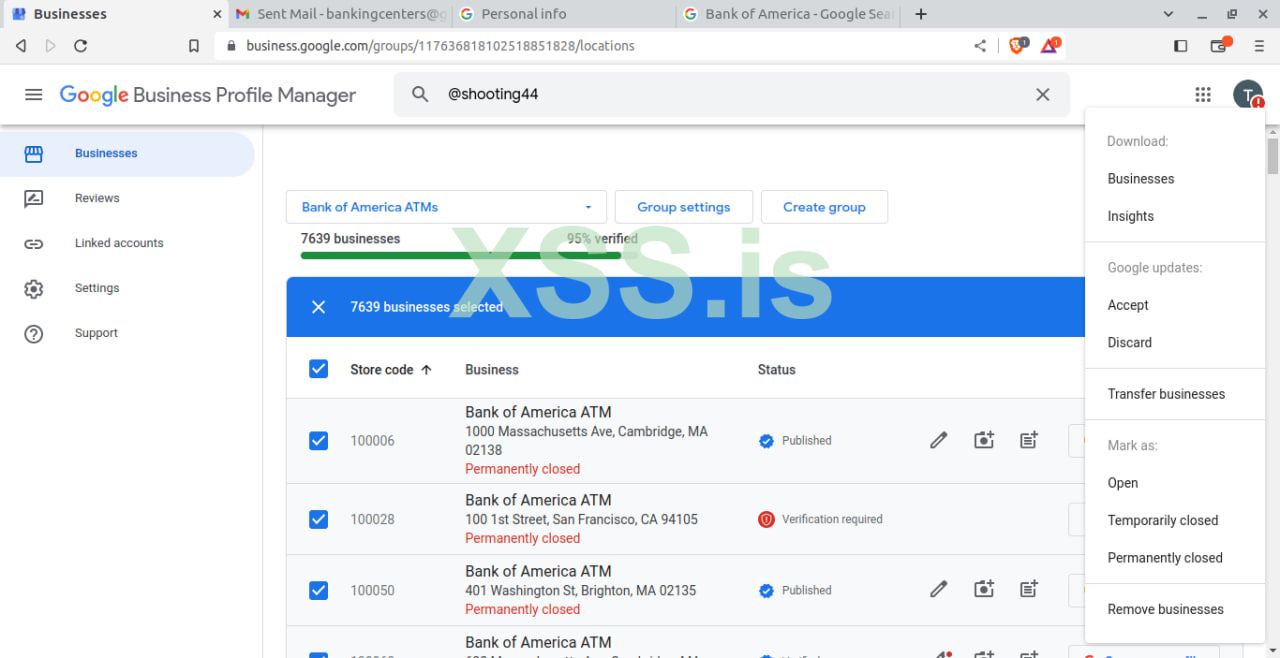Click the Support question mark icon
The width and height of the screenshot is (1280, 658).
(34, 333)
